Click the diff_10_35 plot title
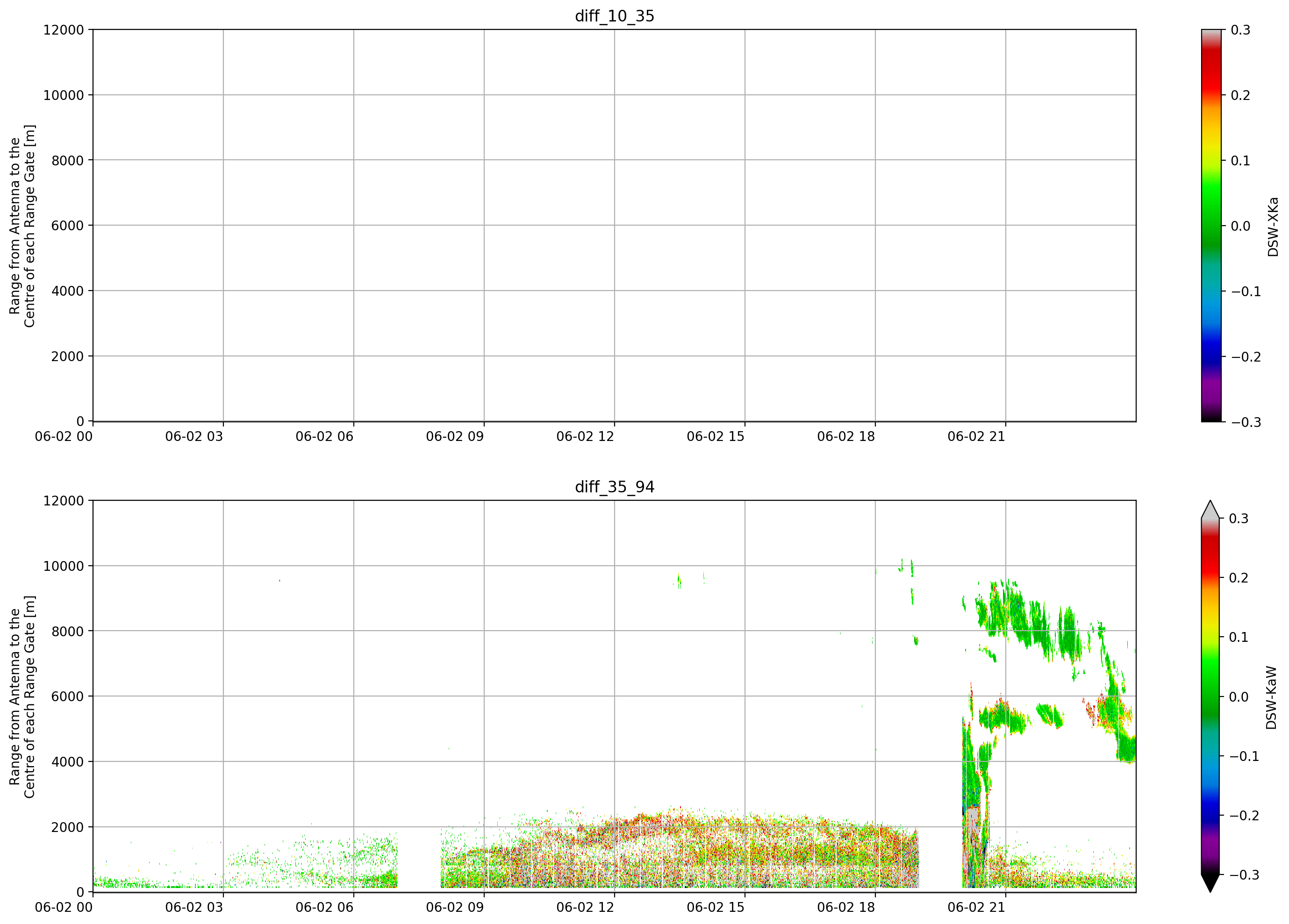Viewport: 1289px width, 924px height. click(x=615, y=16)
